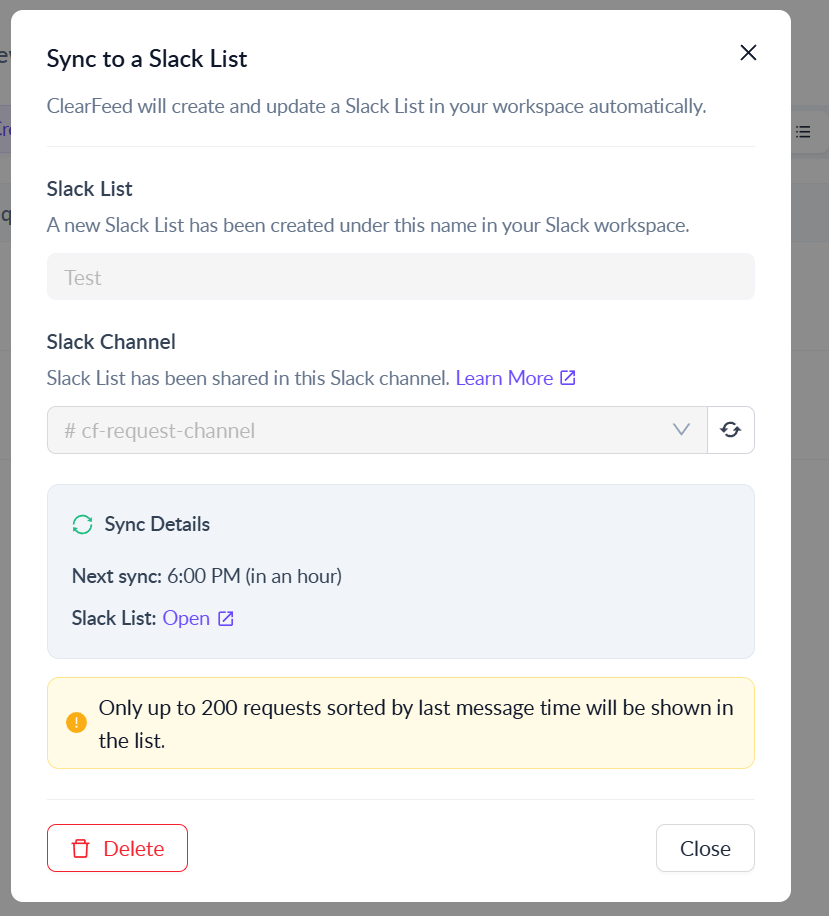The height and width of the screenshot is (916, 829).
Task: Click external link icon beside Learn More
Action: pos(568,378)
